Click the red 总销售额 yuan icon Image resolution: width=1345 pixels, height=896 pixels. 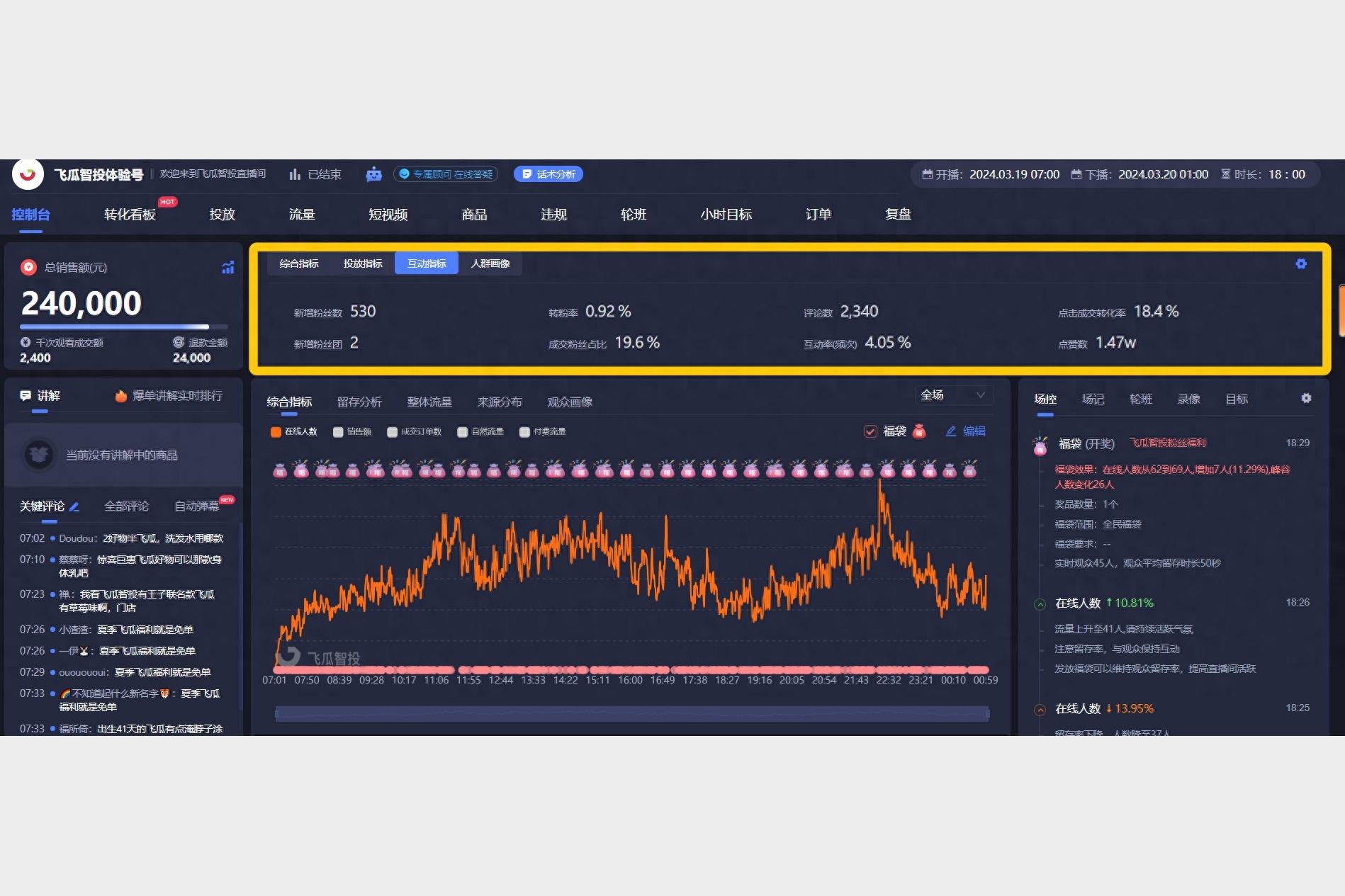28,267
